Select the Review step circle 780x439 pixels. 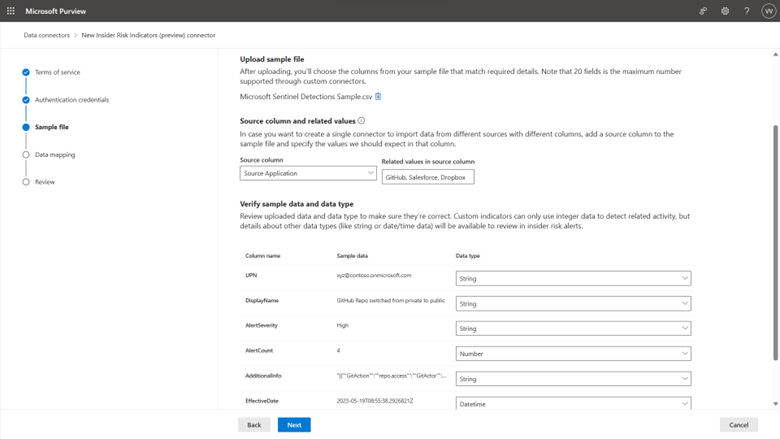click(26, 182)
